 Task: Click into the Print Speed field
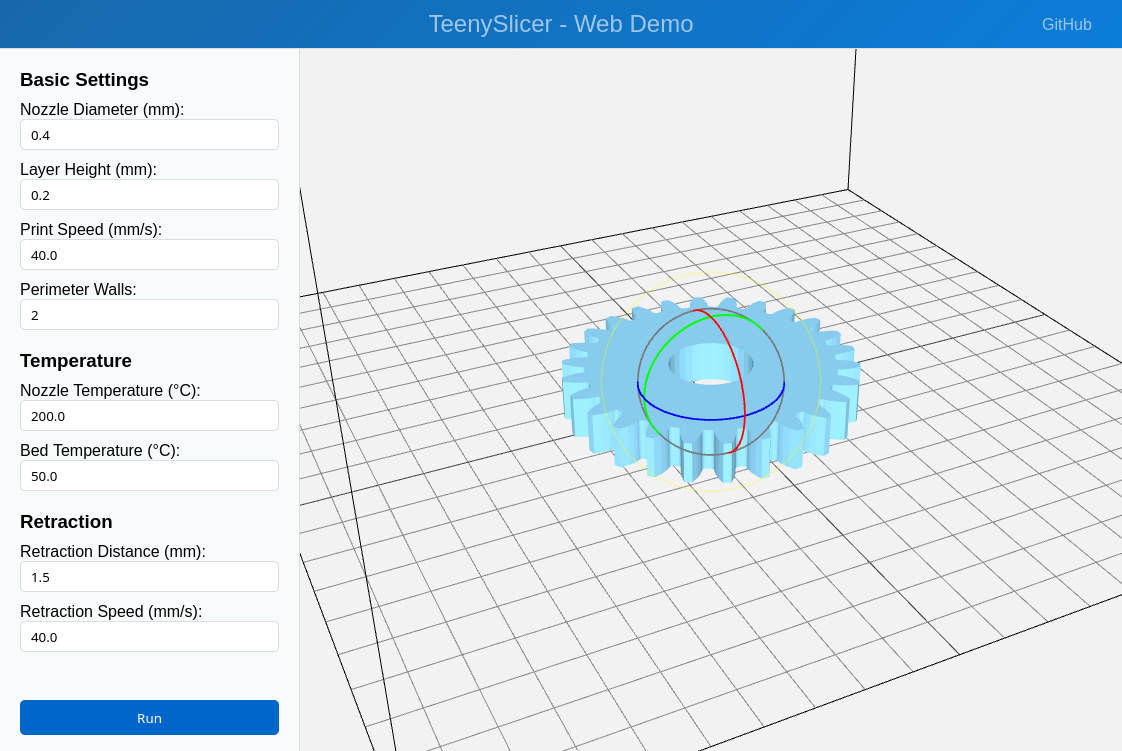pos(149,255)
